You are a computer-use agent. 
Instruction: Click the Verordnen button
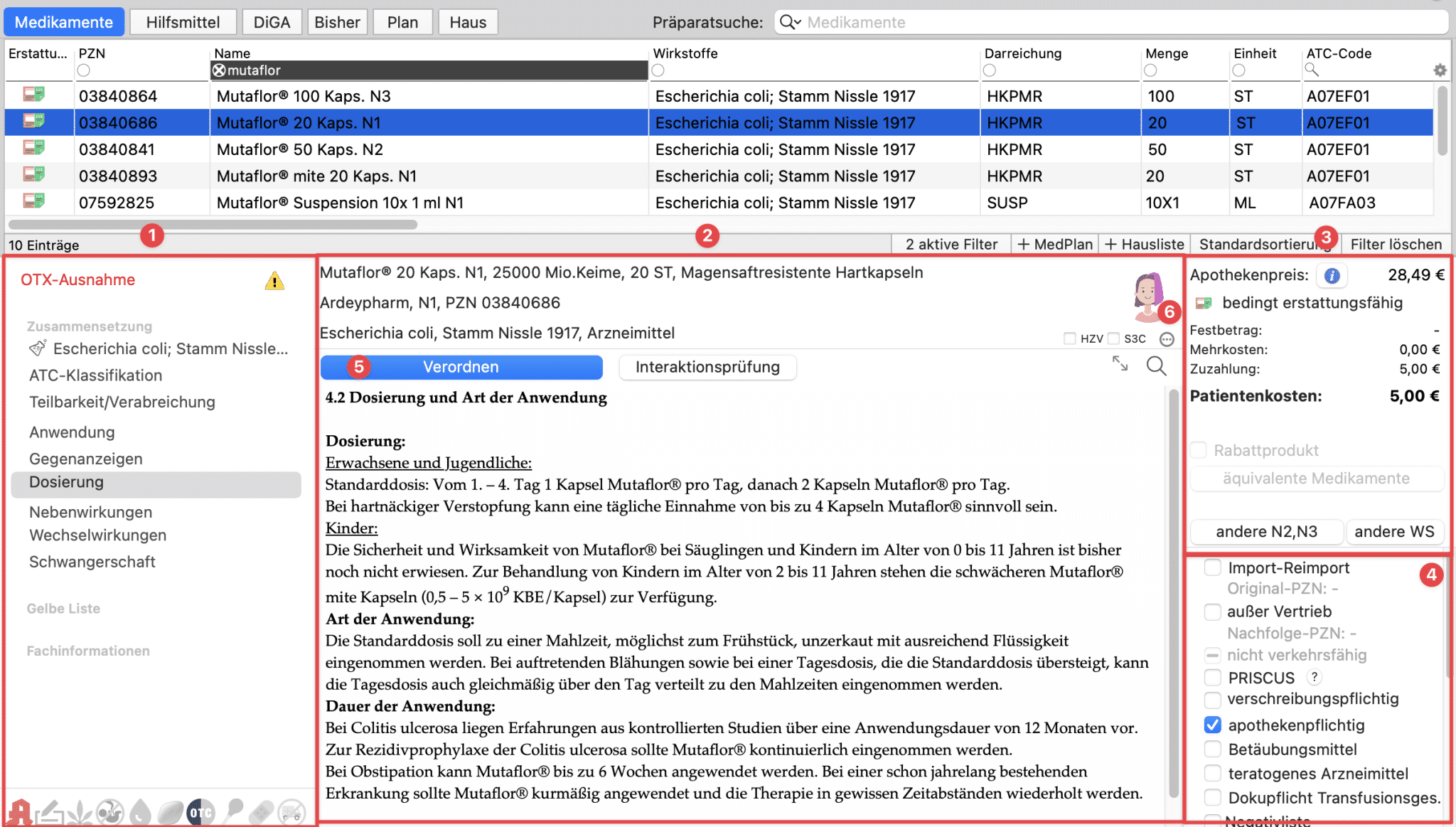(x=461, y=367)
